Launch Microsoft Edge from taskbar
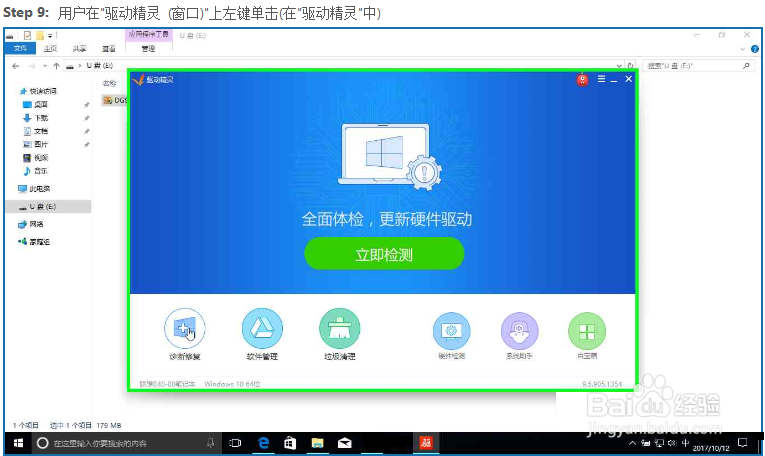Screen dimensions: 765x456 click(263, 443)
